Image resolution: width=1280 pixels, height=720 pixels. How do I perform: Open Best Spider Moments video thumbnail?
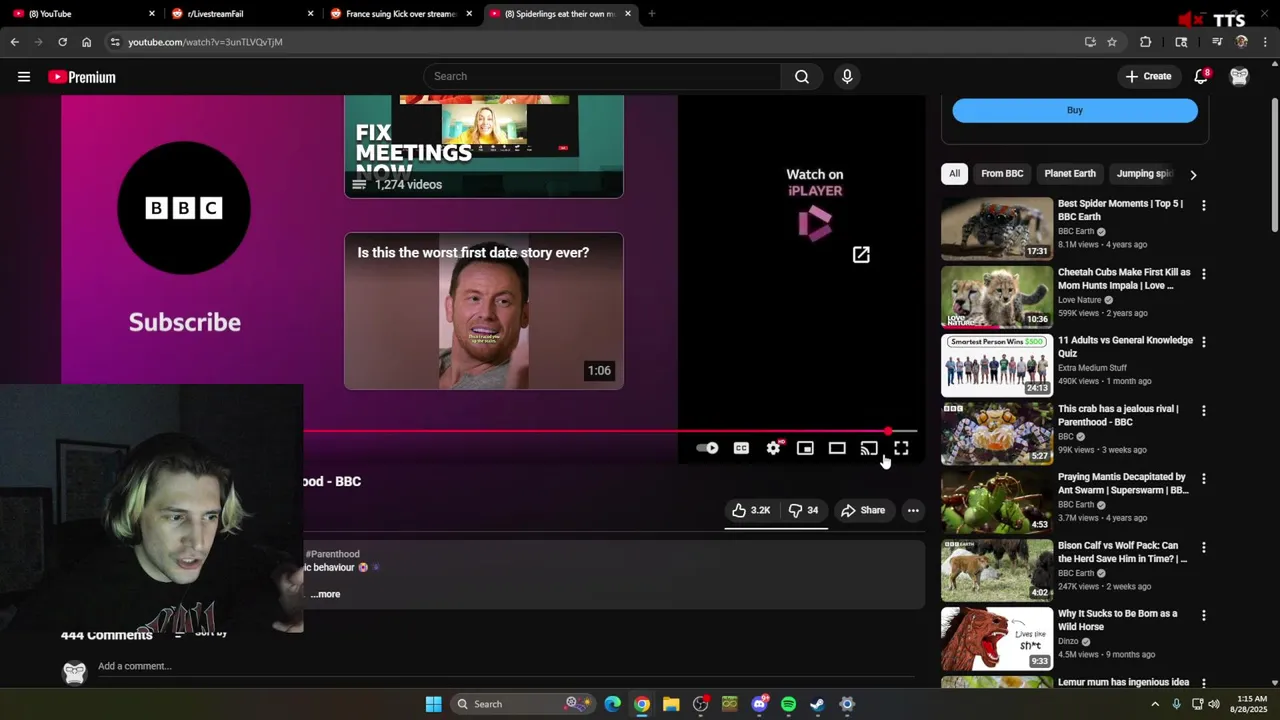coord(997,228)
